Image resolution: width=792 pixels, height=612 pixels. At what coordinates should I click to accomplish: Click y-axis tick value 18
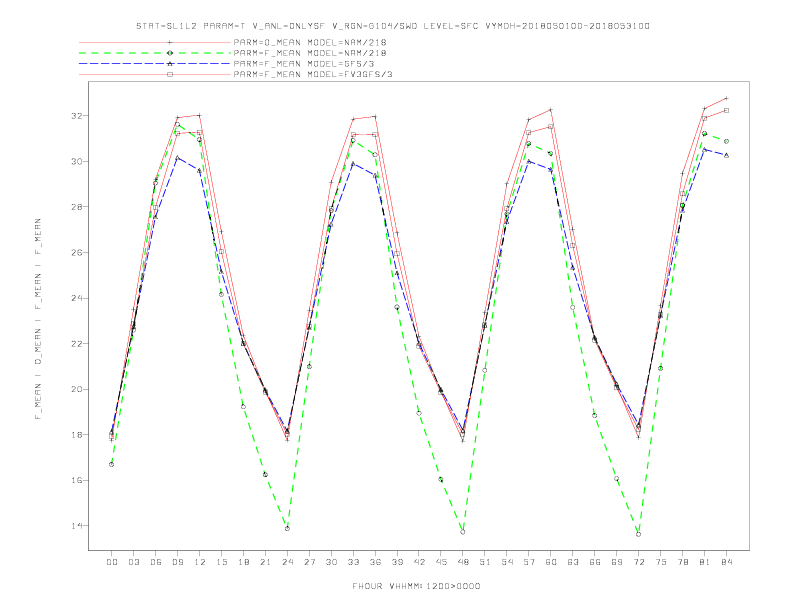pos(76,435)
